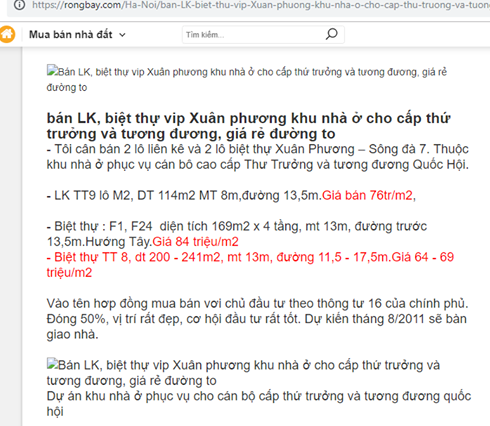Click the heading 'bán LK, biệt thự vip Xuân phương'

[x=249, y=126]
